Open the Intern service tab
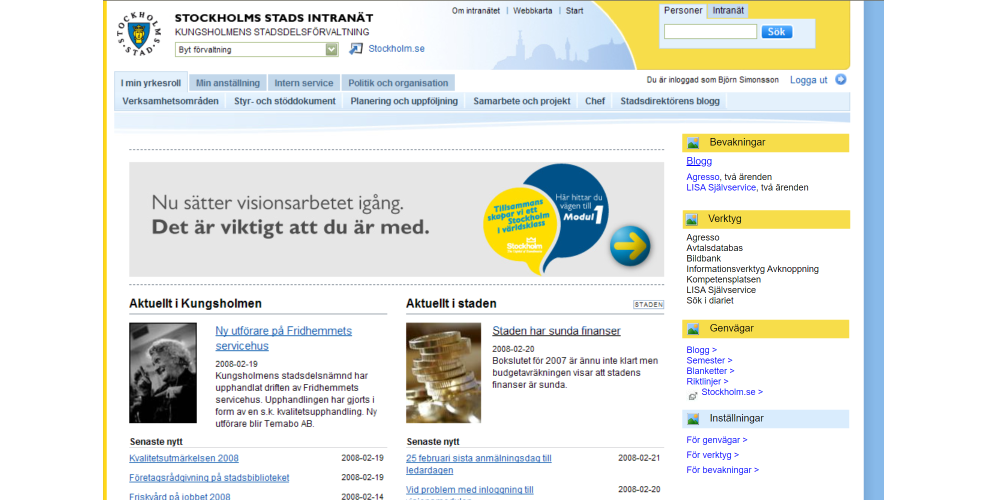Image resolution: width=1000 pixels, height=500 pixels. coord(304,83)
